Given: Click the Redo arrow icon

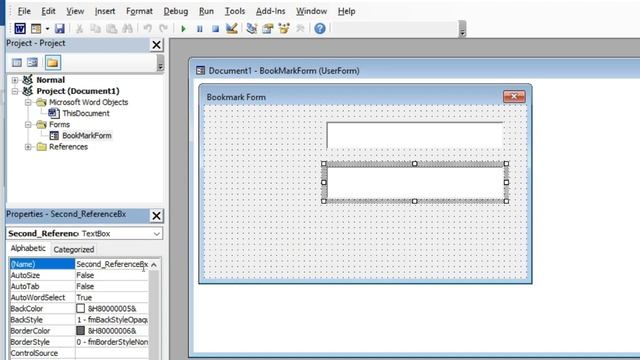Looking at the screenshot, I should click(163, 29).
